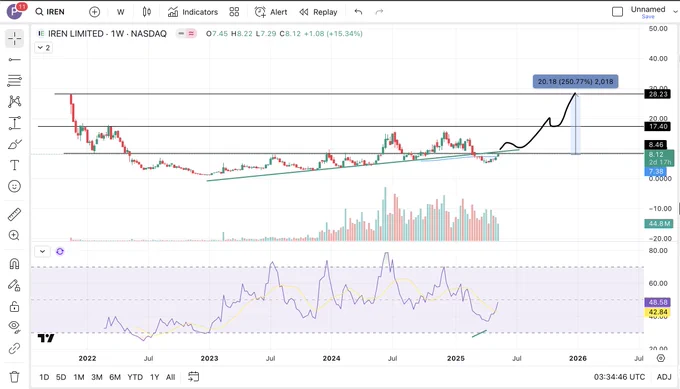Open chart settings gear on time axis
Viewport: 680px width, 389px height.
click(x=660, y=358)
